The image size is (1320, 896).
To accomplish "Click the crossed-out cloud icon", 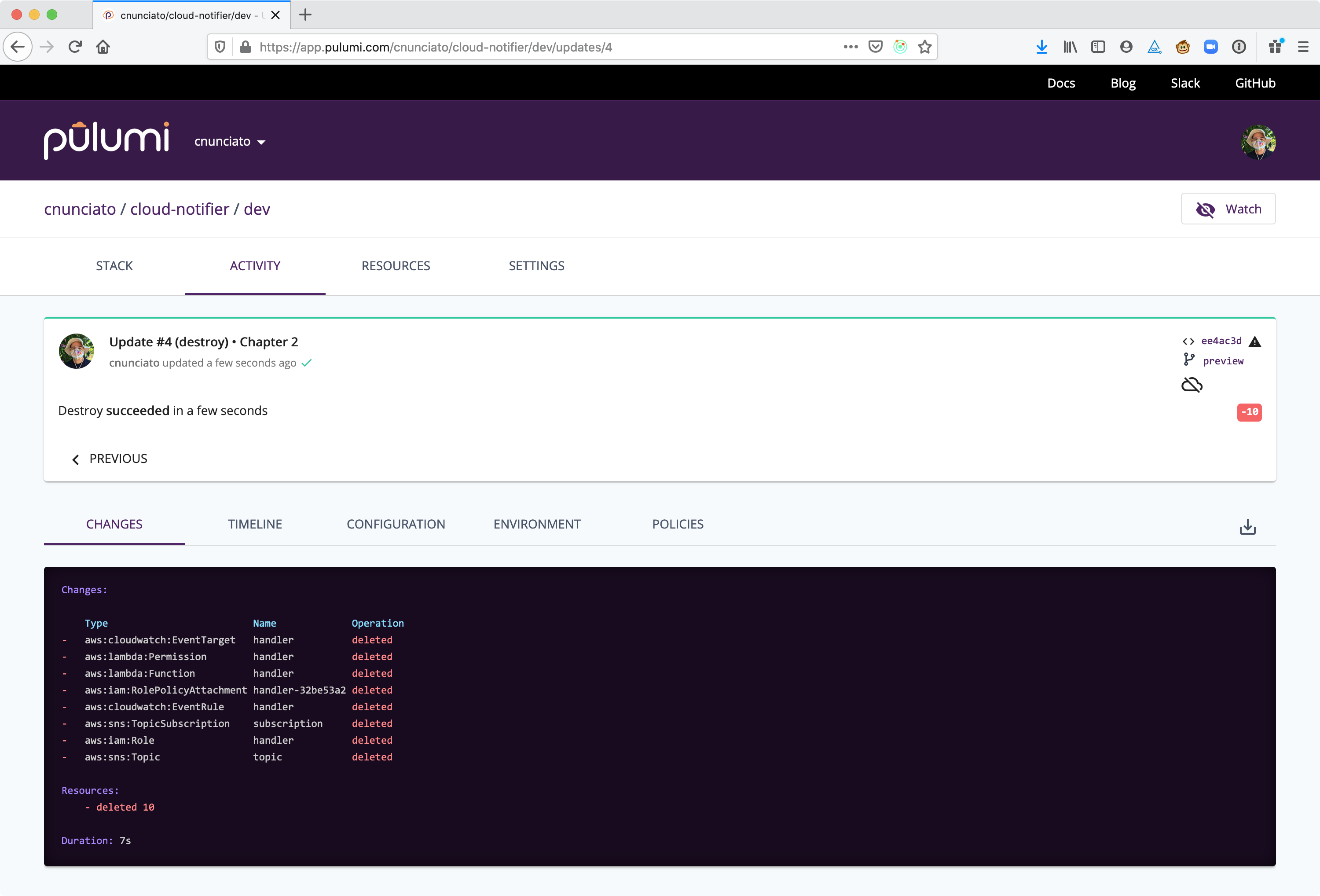I will tap(1192, 385).
